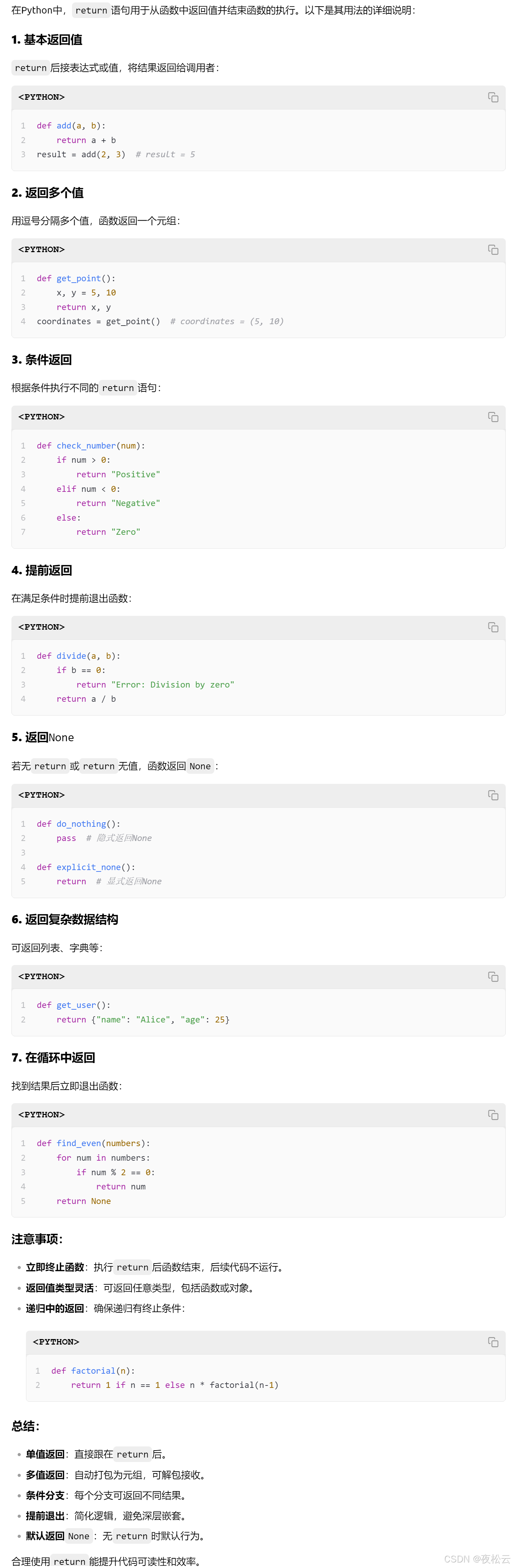Copy the add(a, b) code block
512x1568 pixels.
coord(493,97)
